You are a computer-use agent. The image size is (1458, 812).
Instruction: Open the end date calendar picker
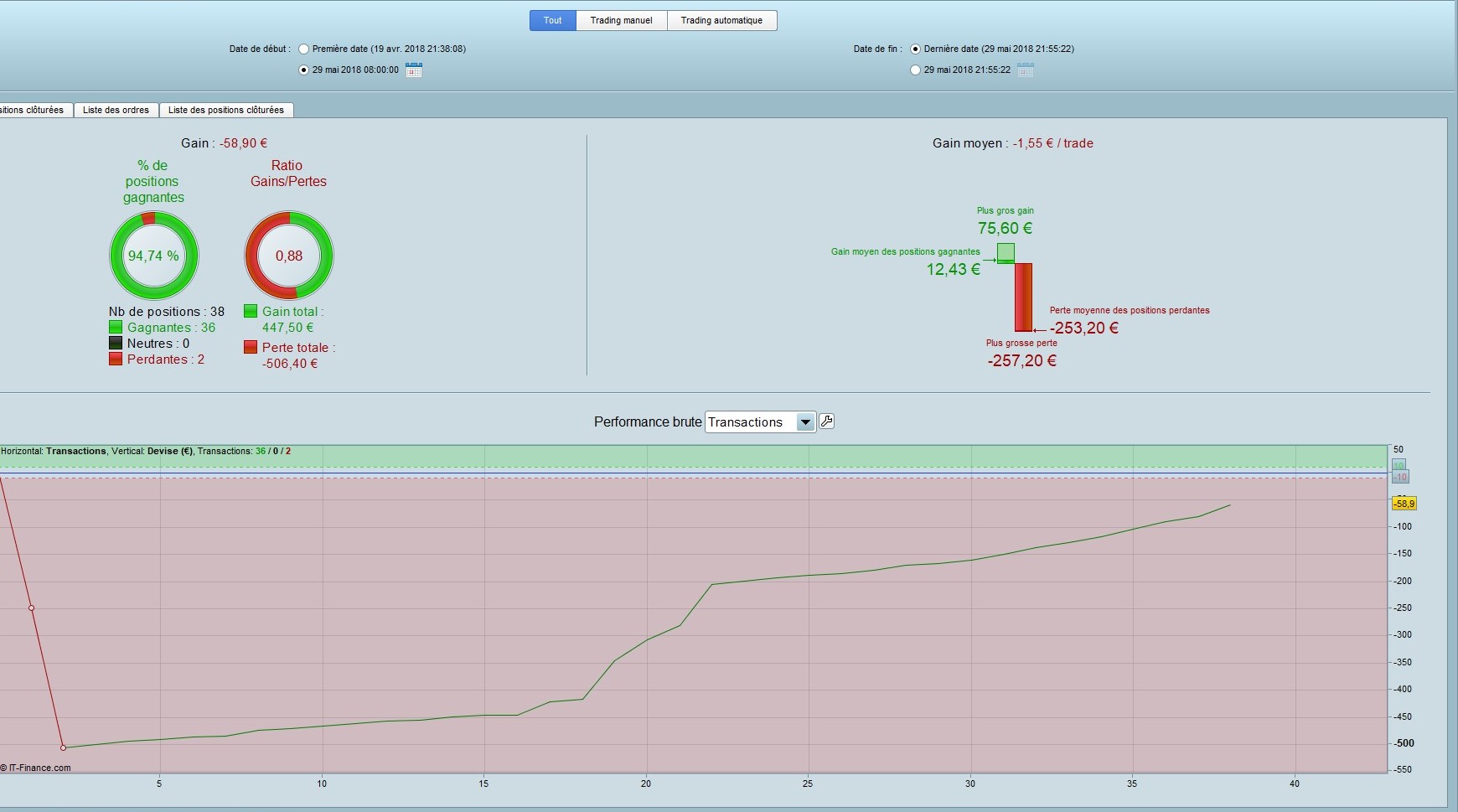click(x=1026, y=70)
